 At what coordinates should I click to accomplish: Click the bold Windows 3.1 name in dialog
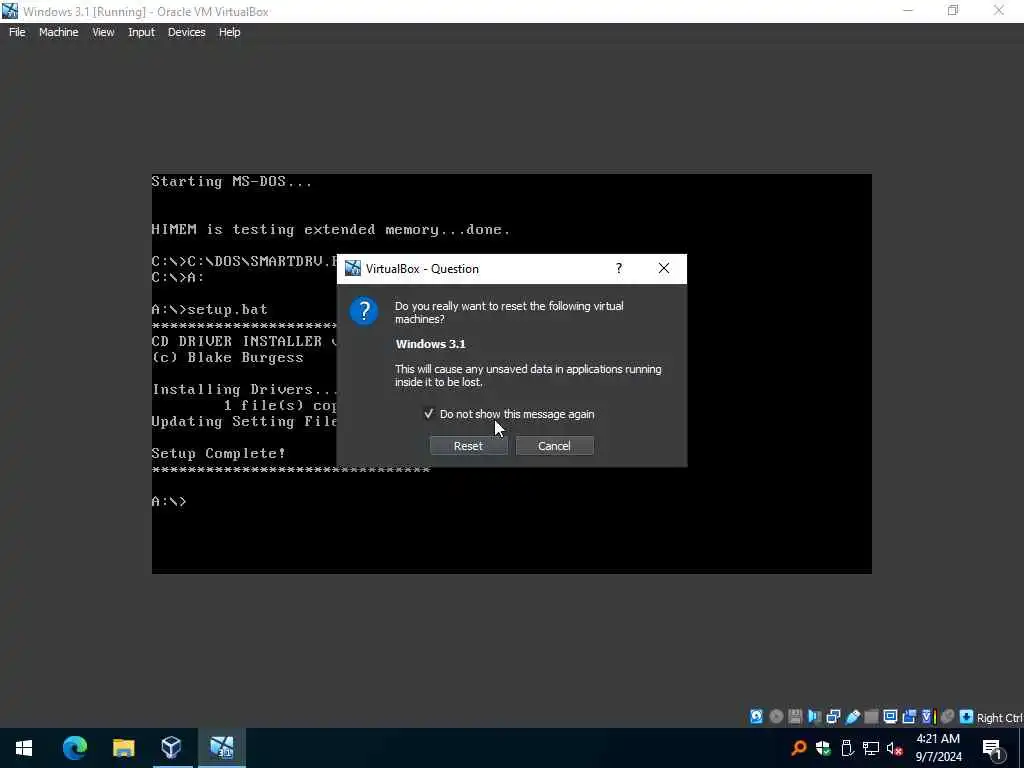tap(430, 344)
